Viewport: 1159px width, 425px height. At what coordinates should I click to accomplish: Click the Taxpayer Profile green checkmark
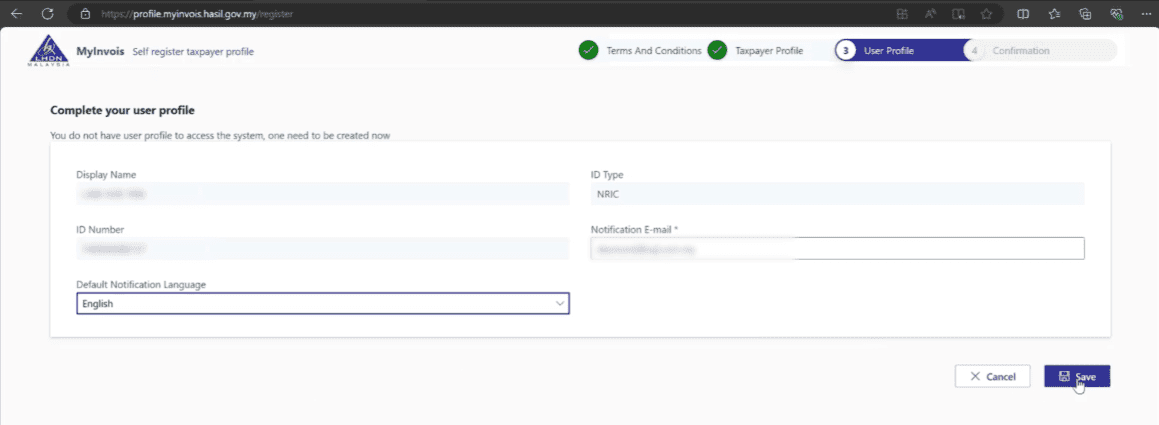tap(717, 50)
